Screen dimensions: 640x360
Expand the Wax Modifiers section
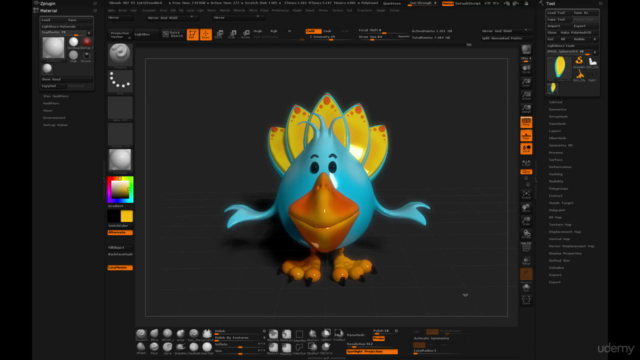(x=56, y=96)
